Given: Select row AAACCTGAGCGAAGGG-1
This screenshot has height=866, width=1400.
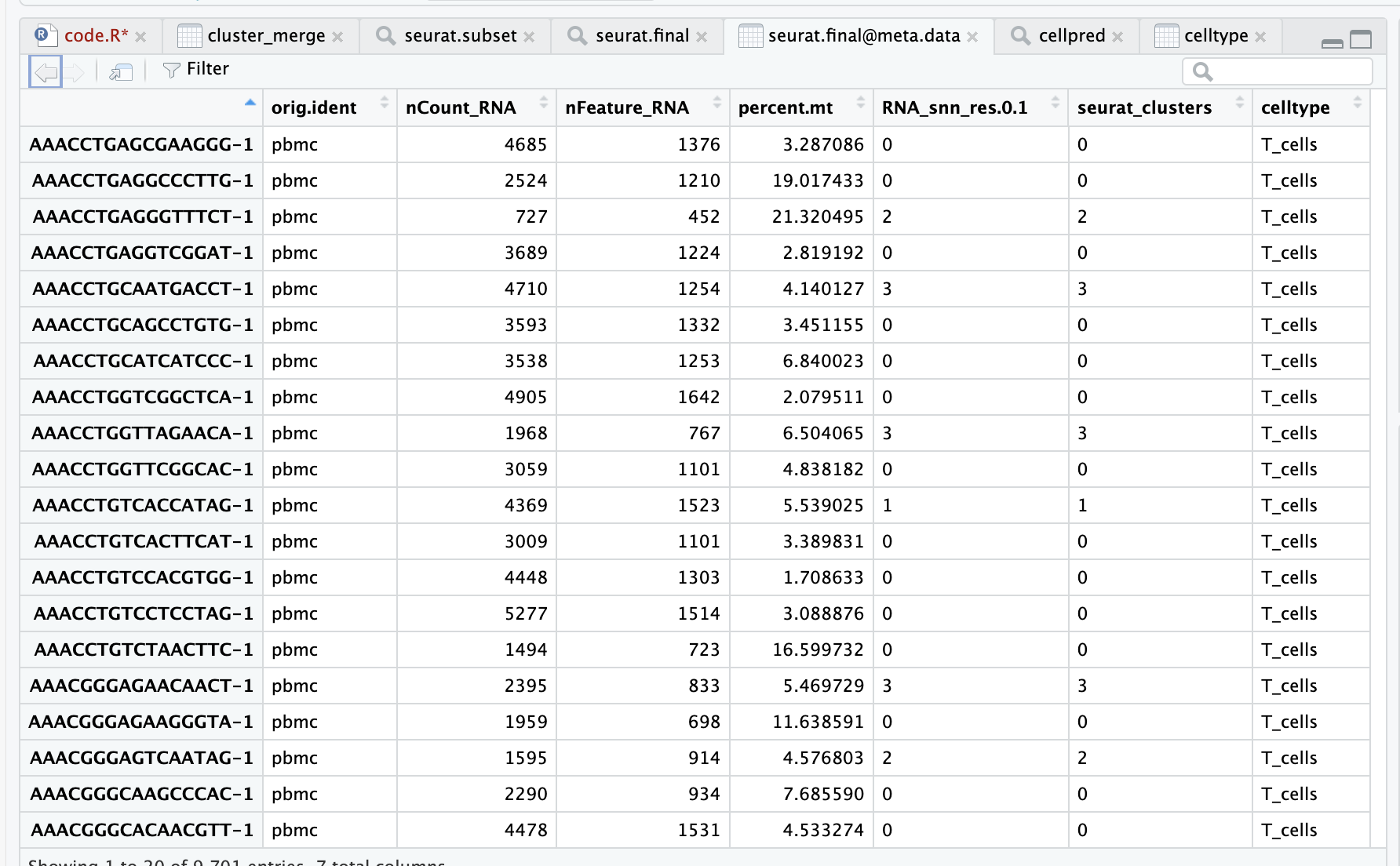Looking at the screenshot, I should point(141,145).
